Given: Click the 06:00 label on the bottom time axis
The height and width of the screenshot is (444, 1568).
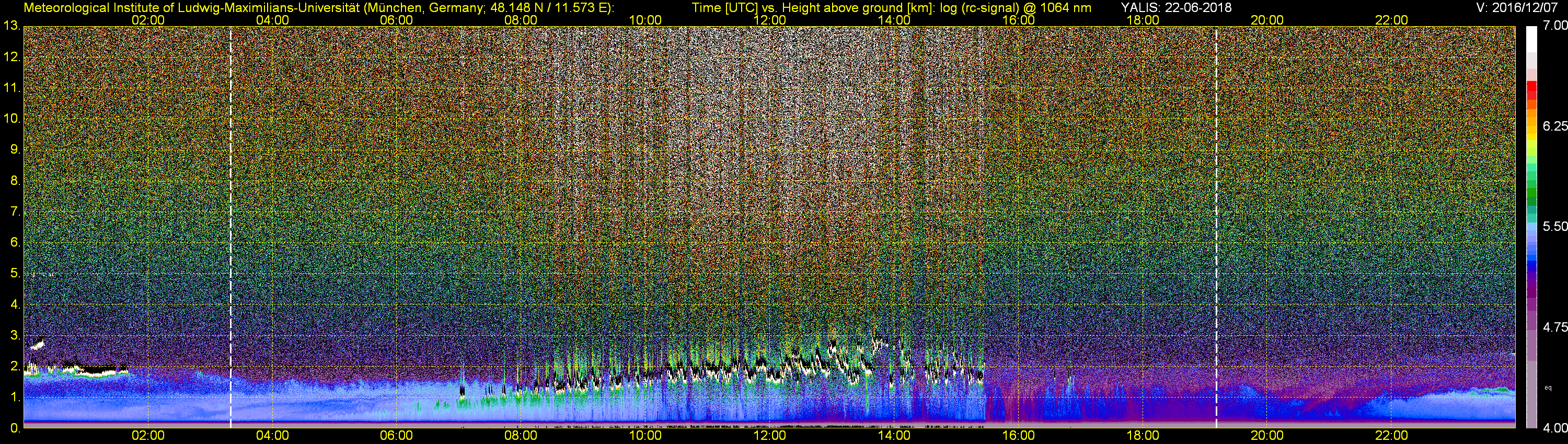Looking at the screenshot, I should click(x=396, y=436).
